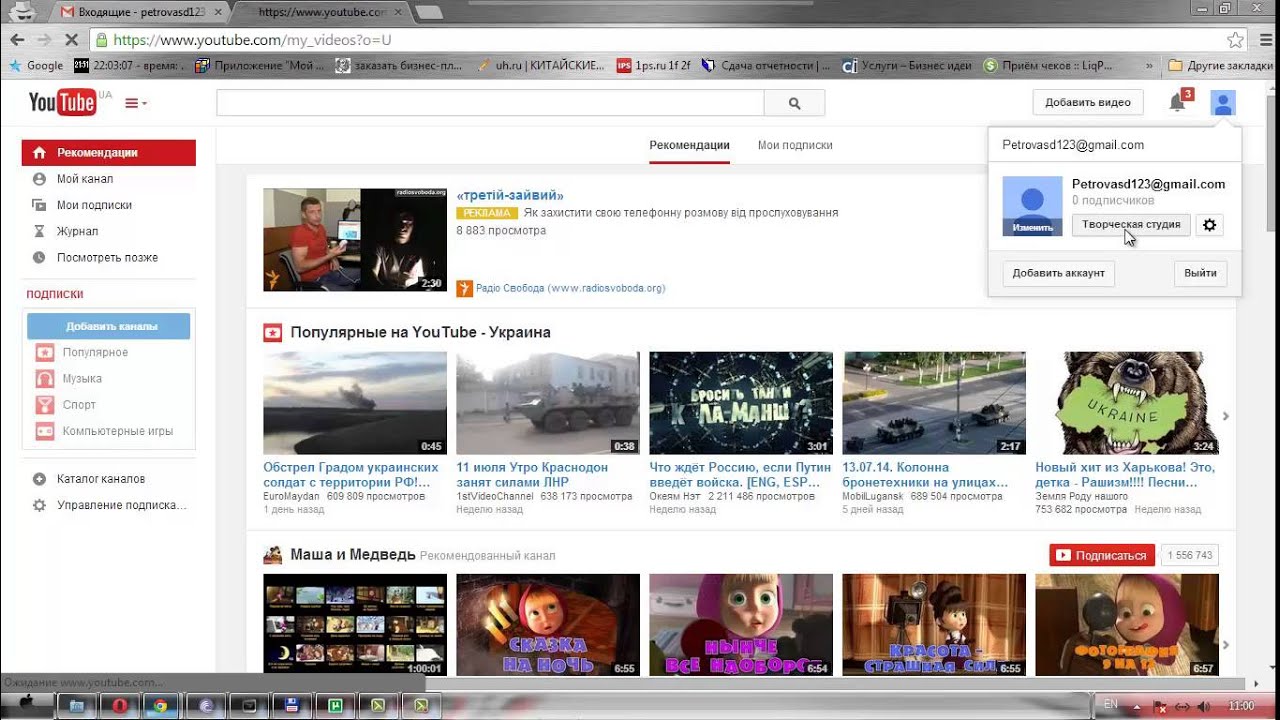
Task: Close the YouTube browser tab
Action: pos(398,12)
